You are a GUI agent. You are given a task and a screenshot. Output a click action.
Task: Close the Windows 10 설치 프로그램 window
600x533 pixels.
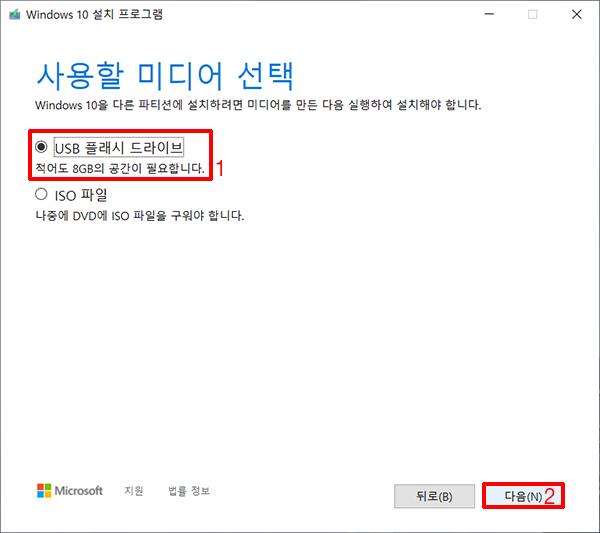[x=577, y=15]
